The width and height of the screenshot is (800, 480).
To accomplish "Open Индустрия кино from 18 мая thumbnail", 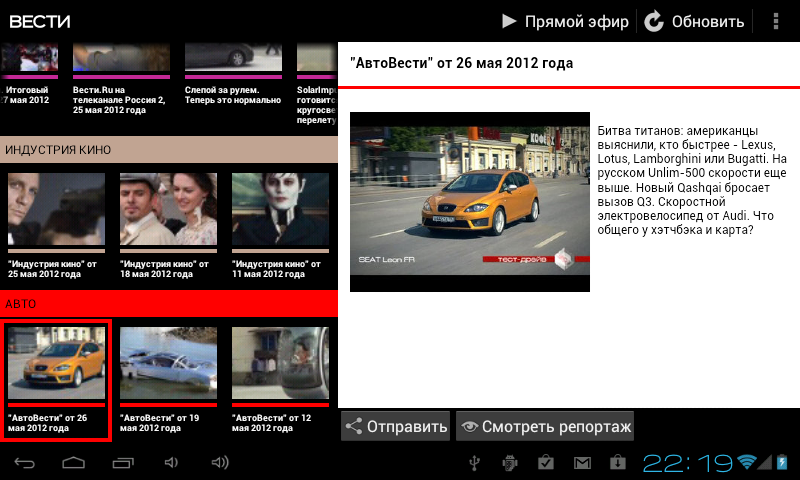I will tap(168, 210).
